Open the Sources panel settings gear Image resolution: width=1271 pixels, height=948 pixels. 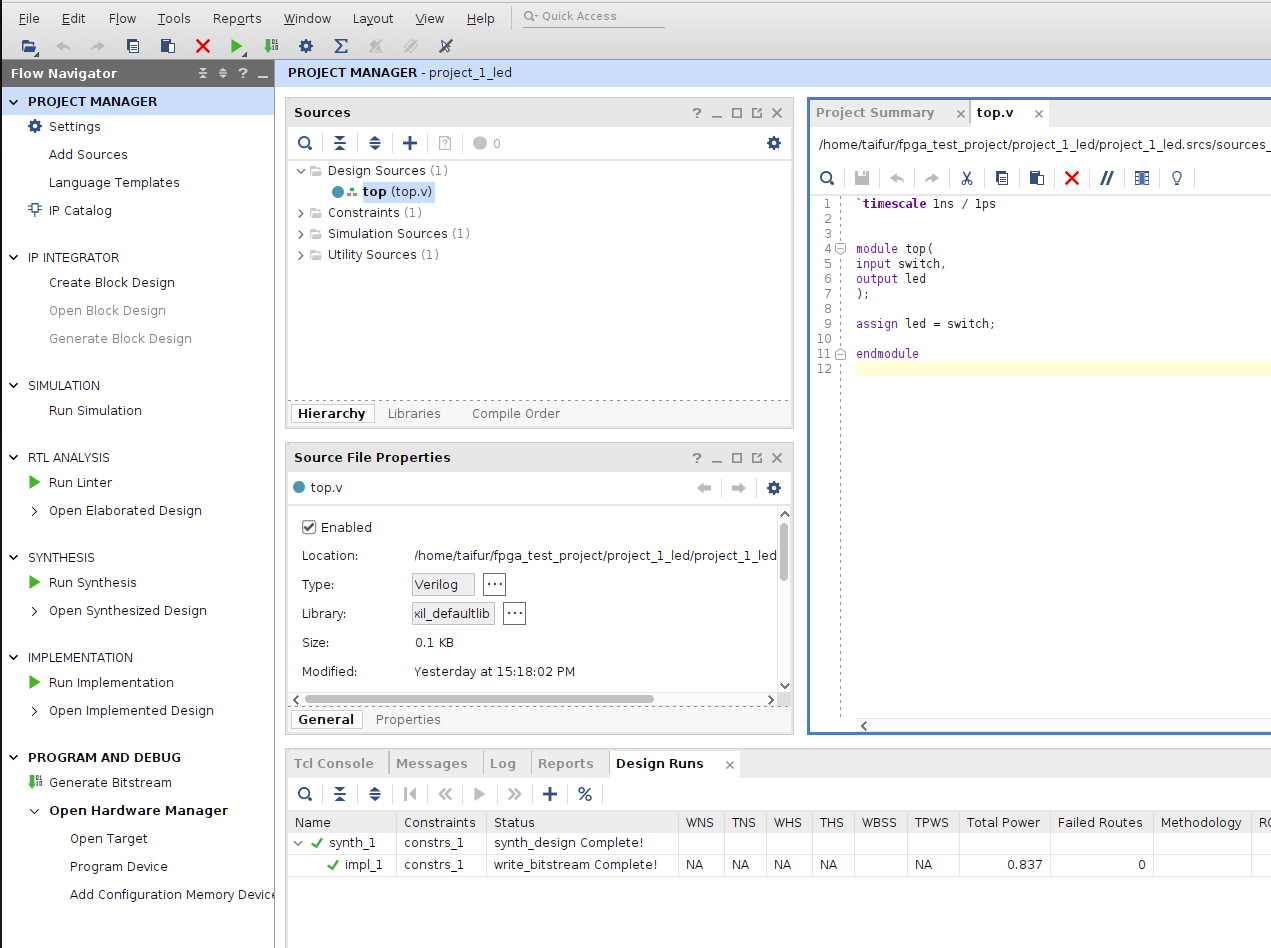774,143
